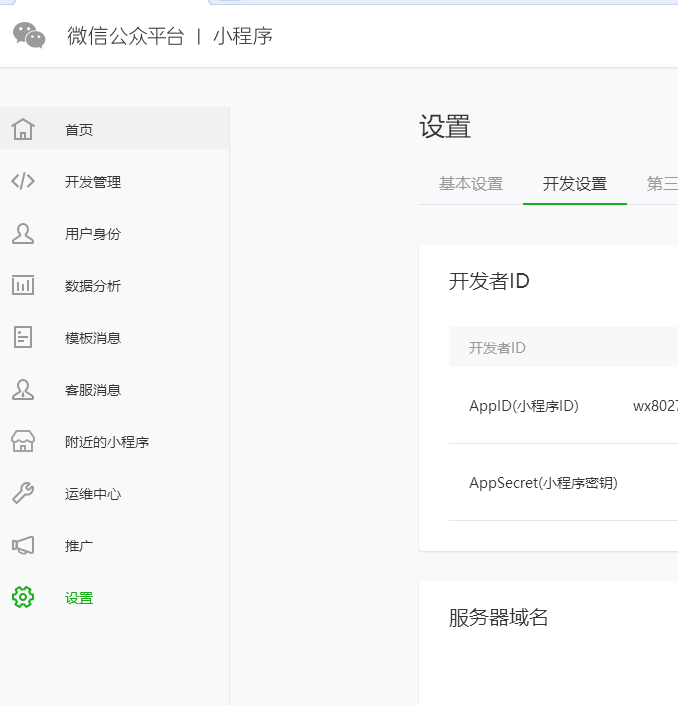Screen dimensions: 678x705
Task: Select the 开发设置 tab
Action: coord(575,184)
